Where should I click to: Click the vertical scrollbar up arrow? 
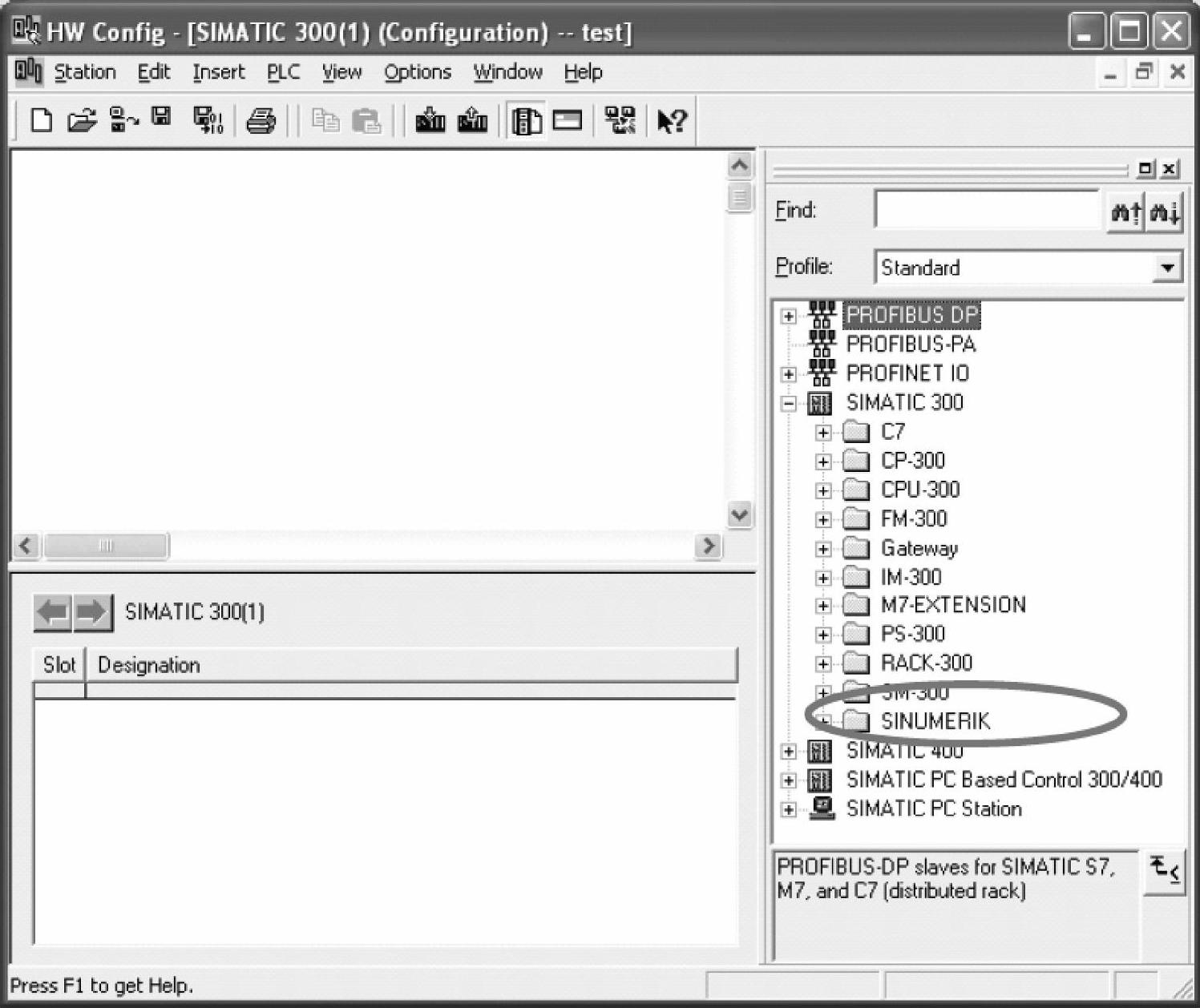coord(739,166)
